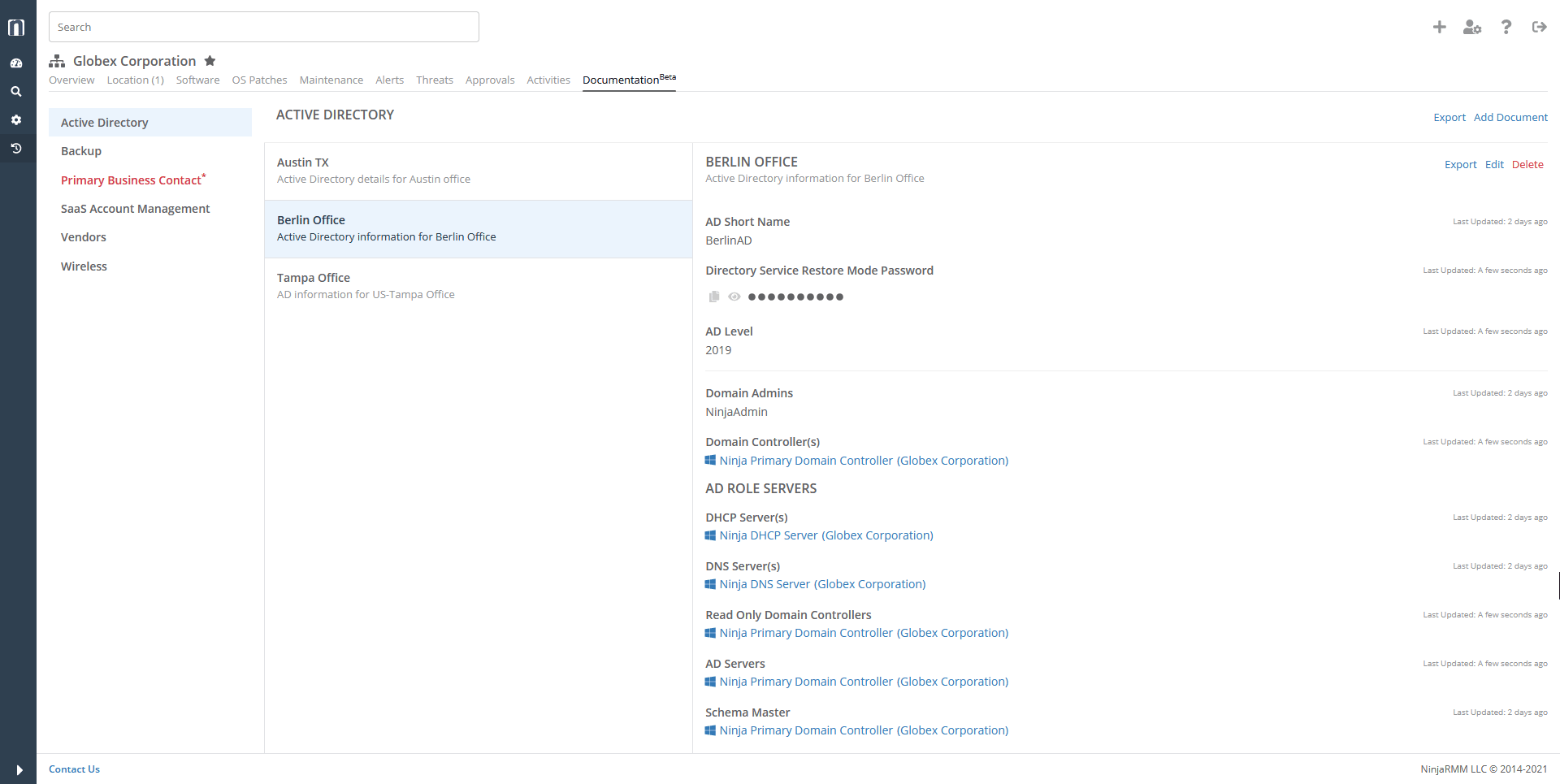Edit the Berlin Office document

pos(1495,164)
